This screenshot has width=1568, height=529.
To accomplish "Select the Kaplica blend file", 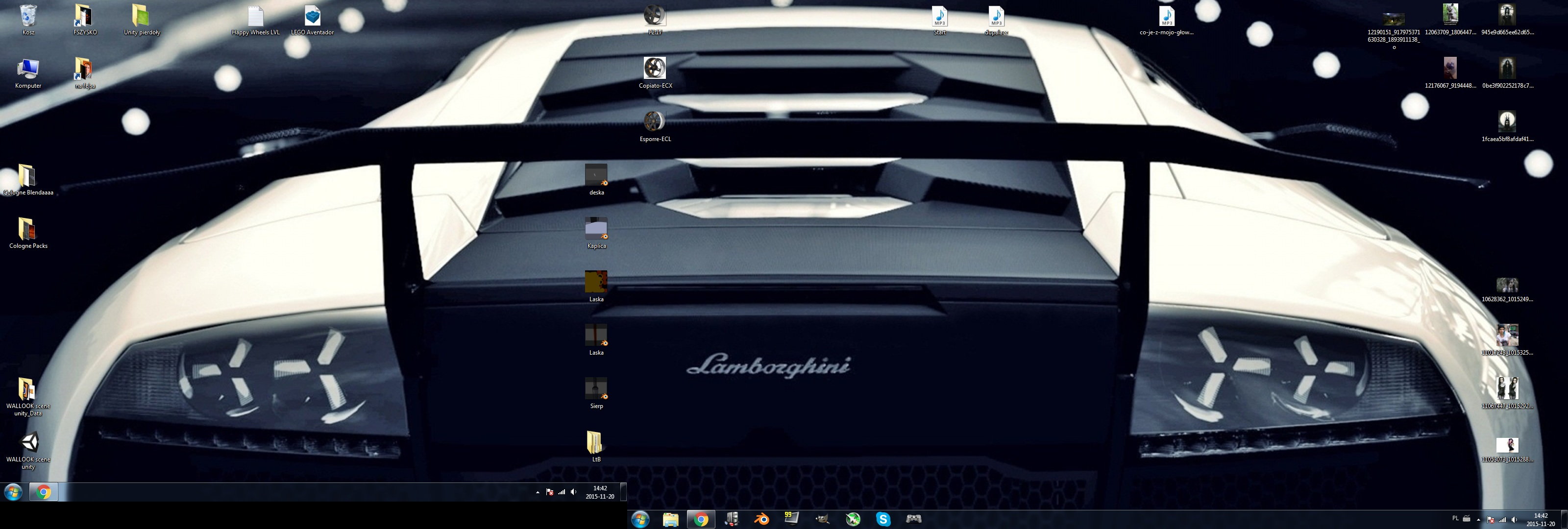I will click(x=596, y=230).
